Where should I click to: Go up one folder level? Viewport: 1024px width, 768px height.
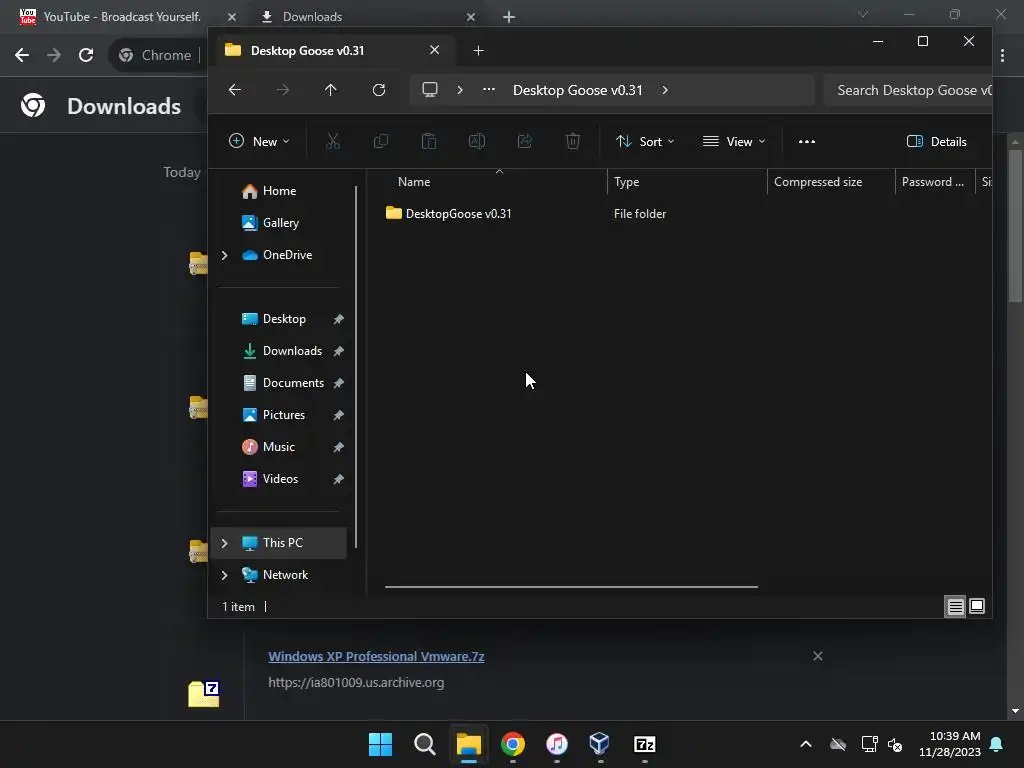(330, 89)
